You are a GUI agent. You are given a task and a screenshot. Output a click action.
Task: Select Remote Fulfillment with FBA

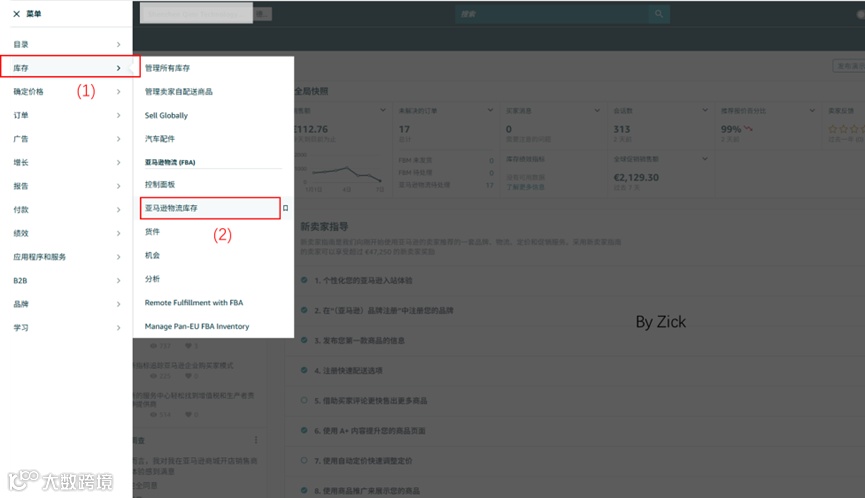[x=194, y=303]
